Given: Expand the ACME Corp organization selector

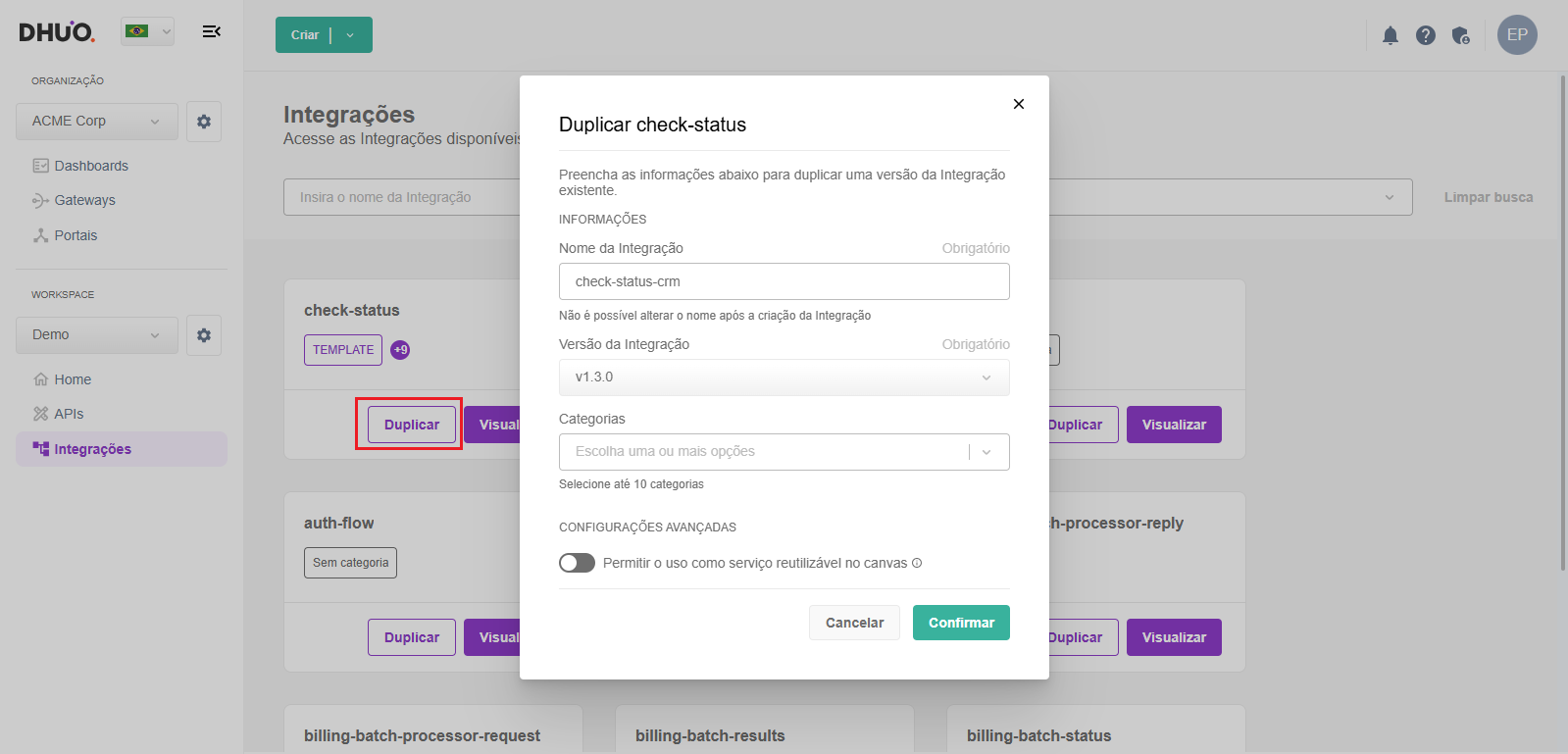Looking at the screenshot, I should tap(96, 122).
